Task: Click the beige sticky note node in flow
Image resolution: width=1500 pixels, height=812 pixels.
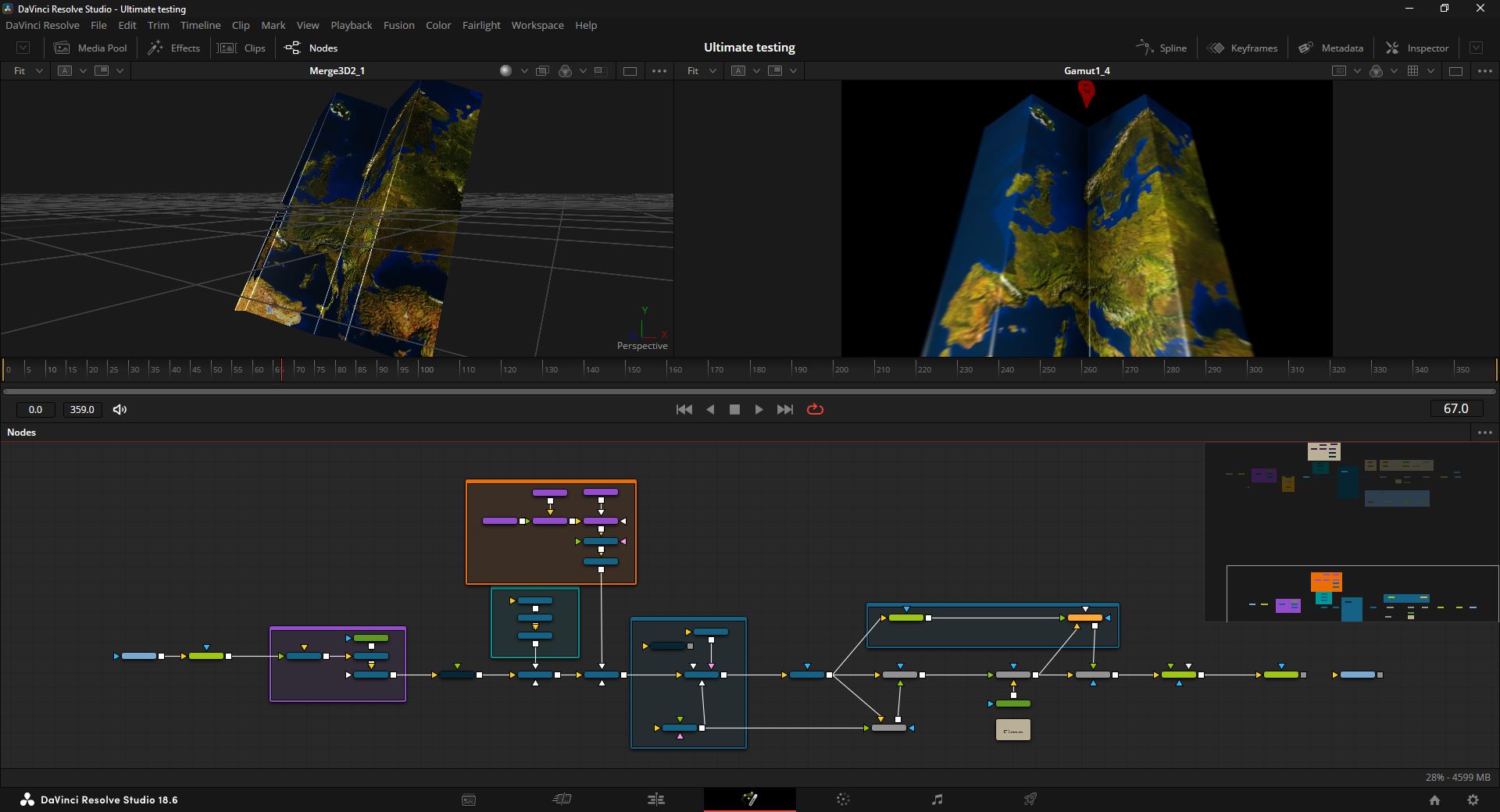Action: tap(1013, 730)
